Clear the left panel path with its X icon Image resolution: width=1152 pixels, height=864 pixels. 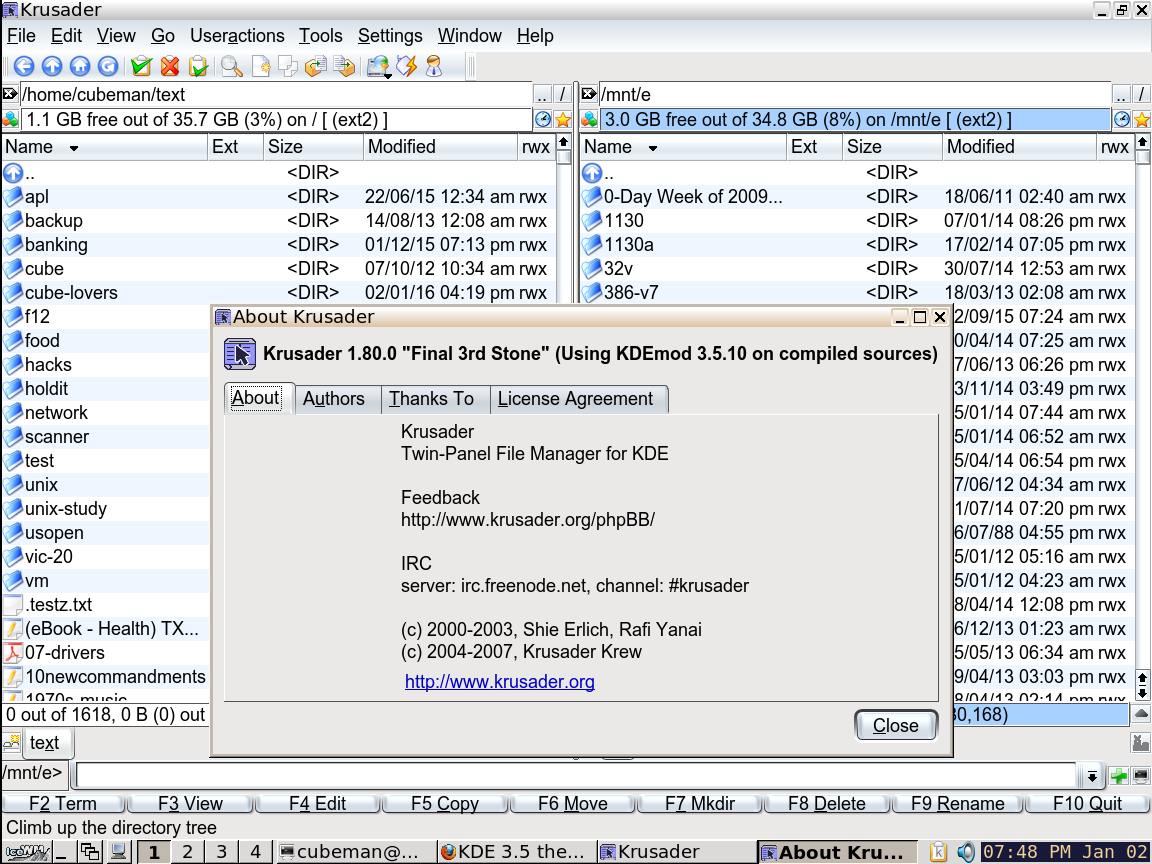(x=10, y=94)
